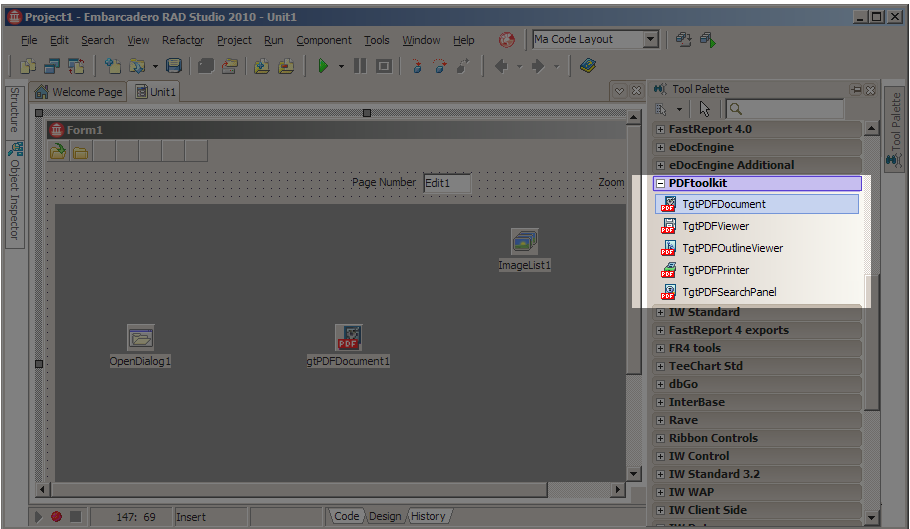Switch to the Unit1 tab

click(156, 92)
